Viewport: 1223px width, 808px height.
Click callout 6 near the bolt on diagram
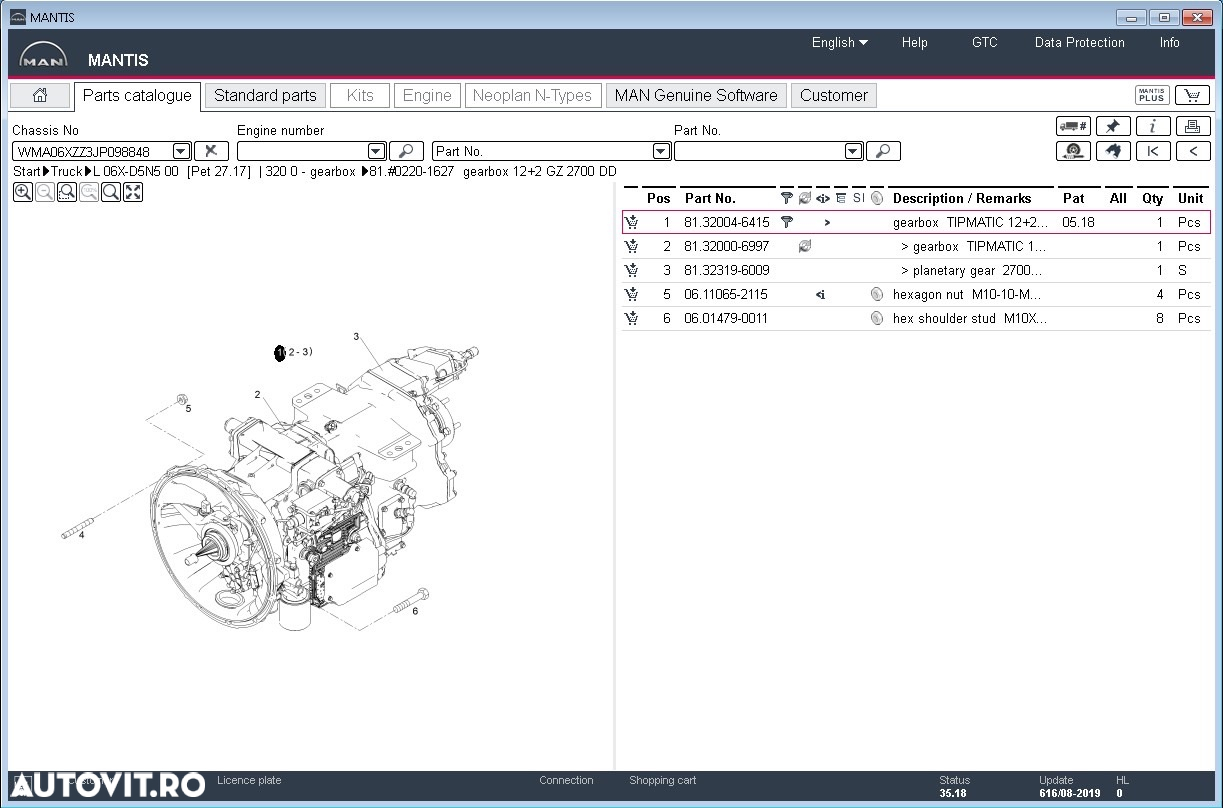tap(415, 611)
